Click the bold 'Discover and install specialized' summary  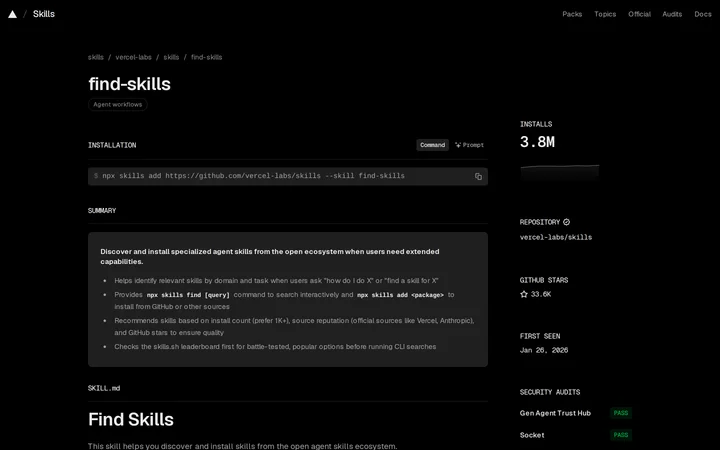coord(270,257)
